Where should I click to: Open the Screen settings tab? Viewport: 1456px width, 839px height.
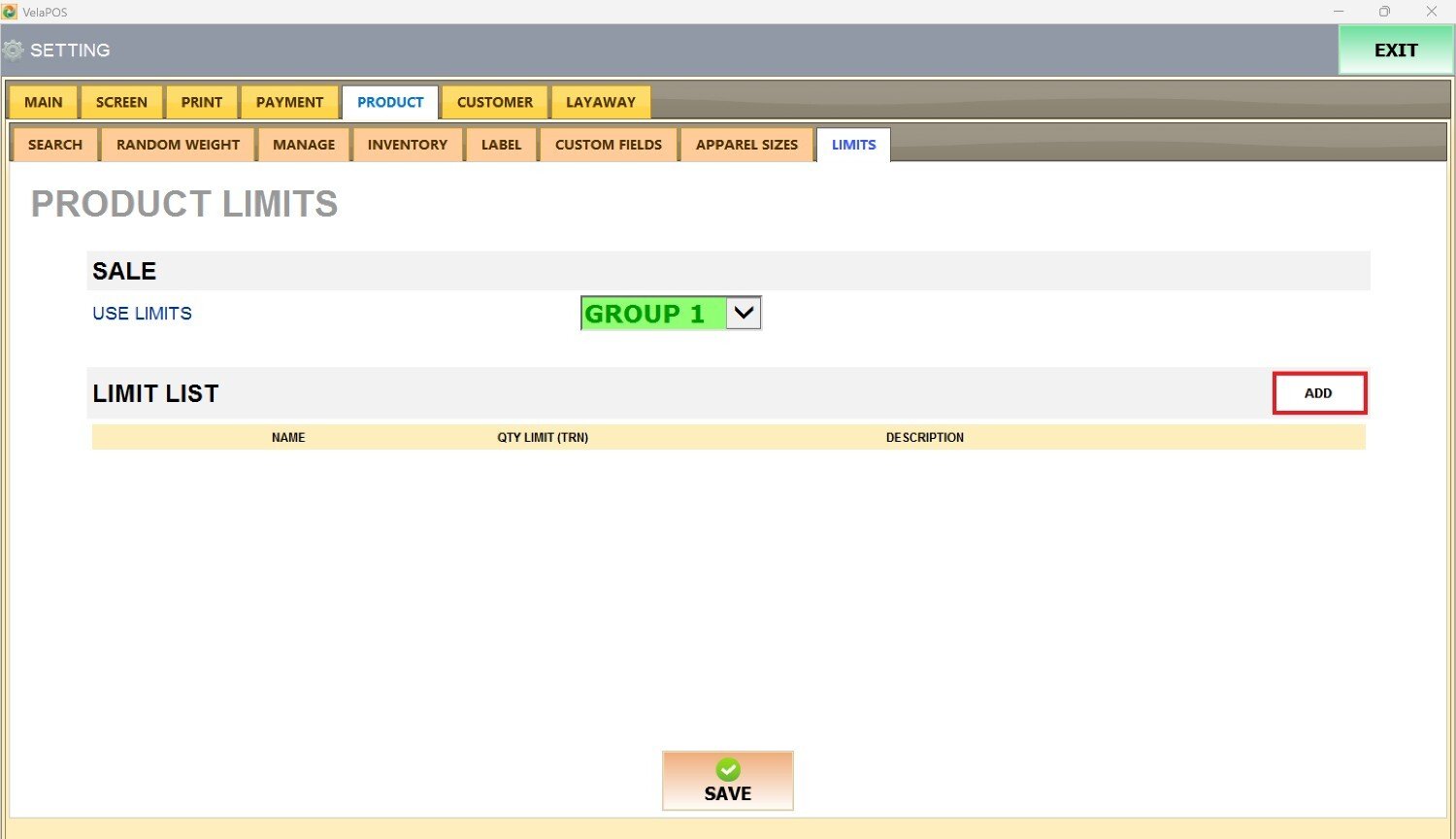[121, 102]
